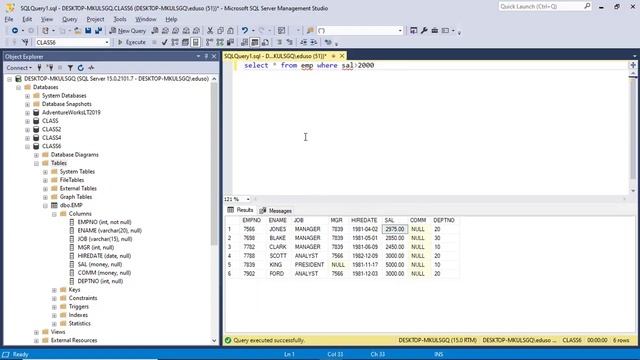Viewport: 640px width, 360px height.
Task: Open the CLASS6 database dropdown
Action: (107, 42)
